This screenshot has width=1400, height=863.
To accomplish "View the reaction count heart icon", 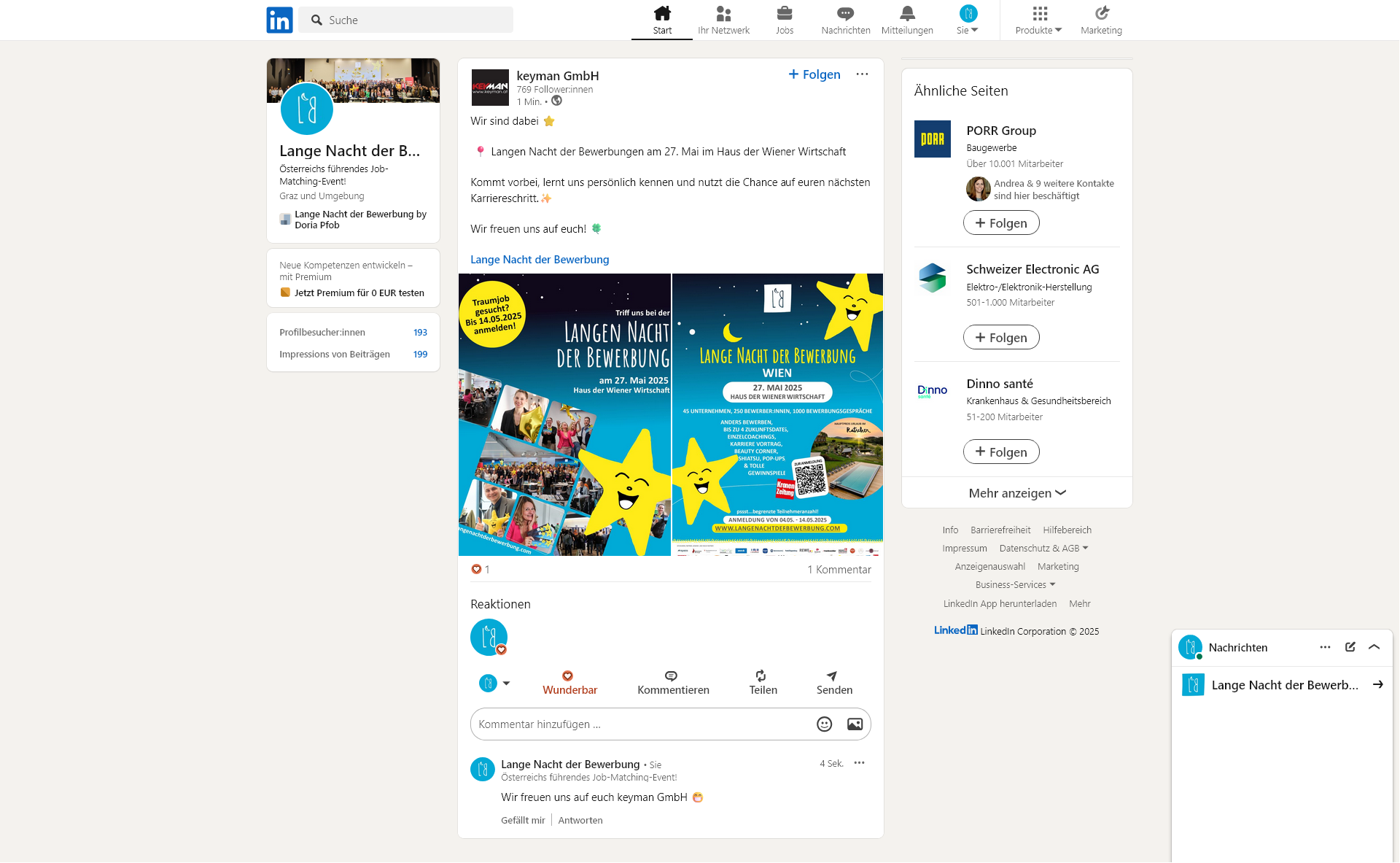I will click(476, 569).
